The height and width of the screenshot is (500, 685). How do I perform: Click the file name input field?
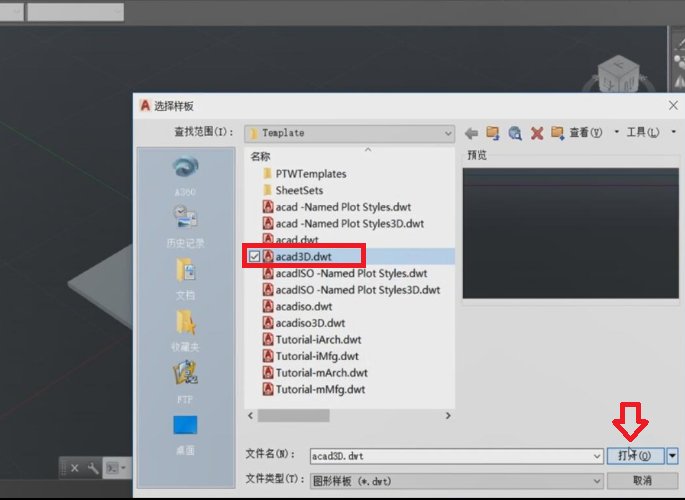tap(450, 456)
